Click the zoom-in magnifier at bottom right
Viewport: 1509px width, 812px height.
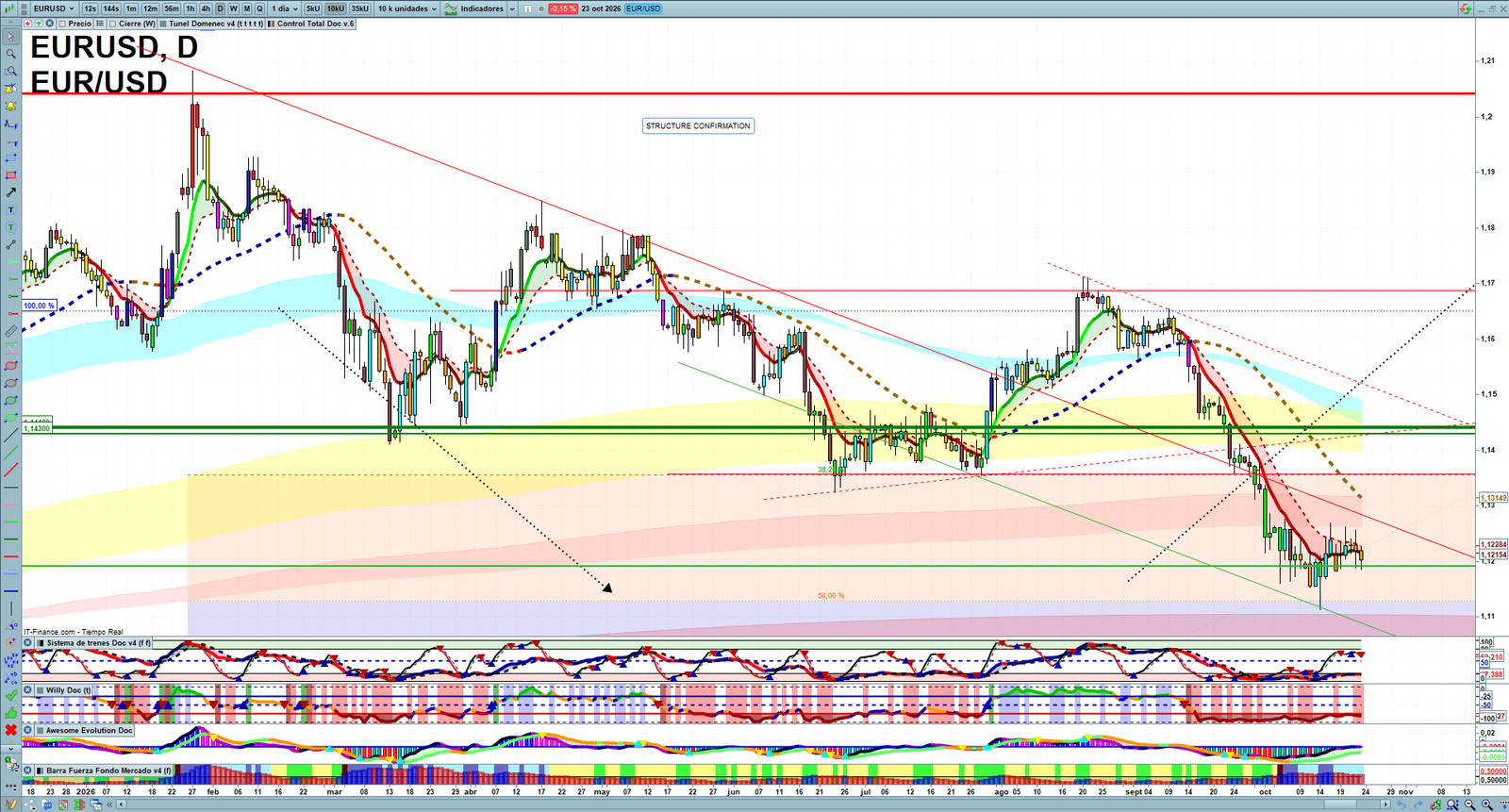(x=1487, y=804)
